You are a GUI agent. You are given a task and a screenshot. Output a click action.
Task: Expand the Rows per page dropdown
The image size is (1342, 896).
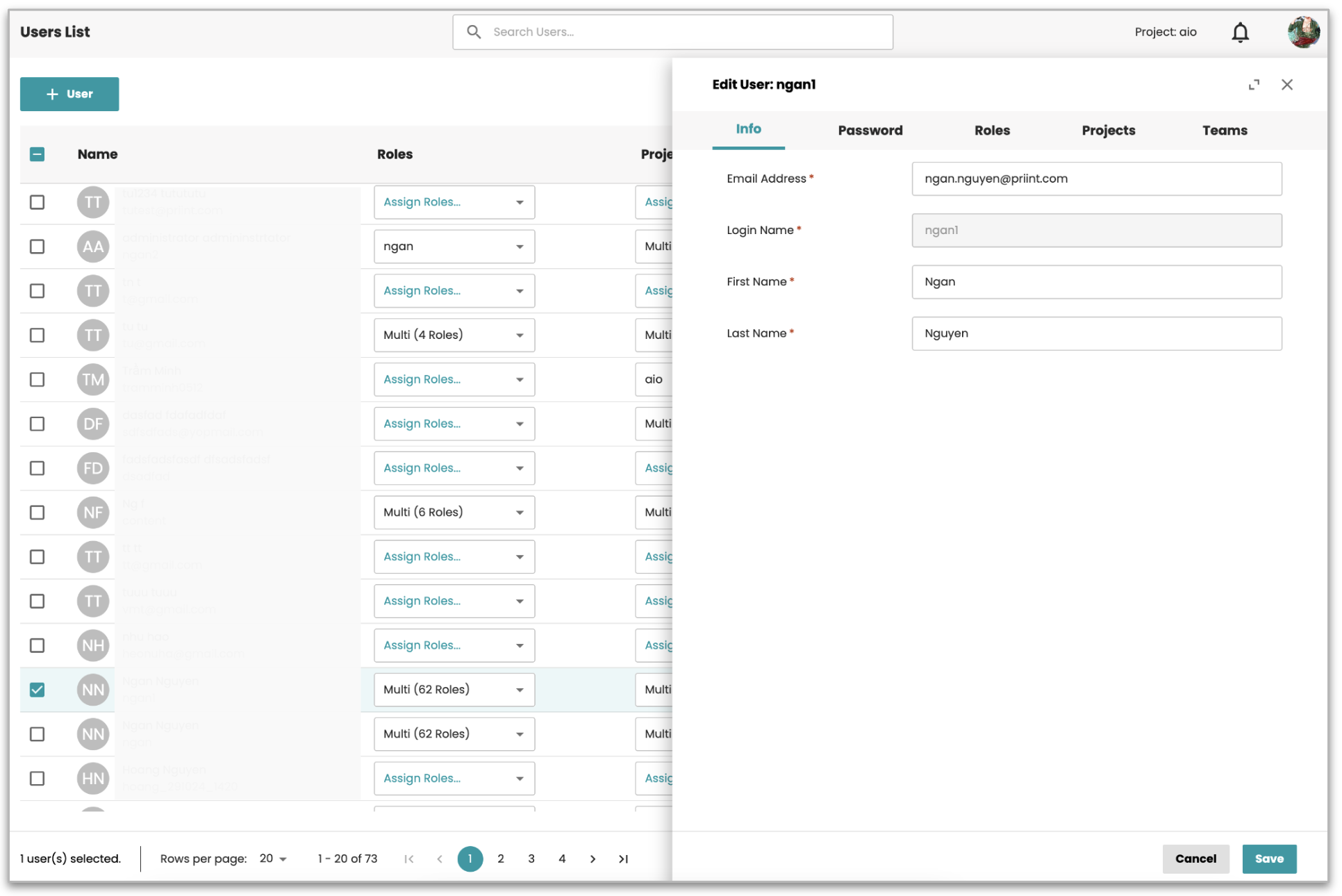273,859
